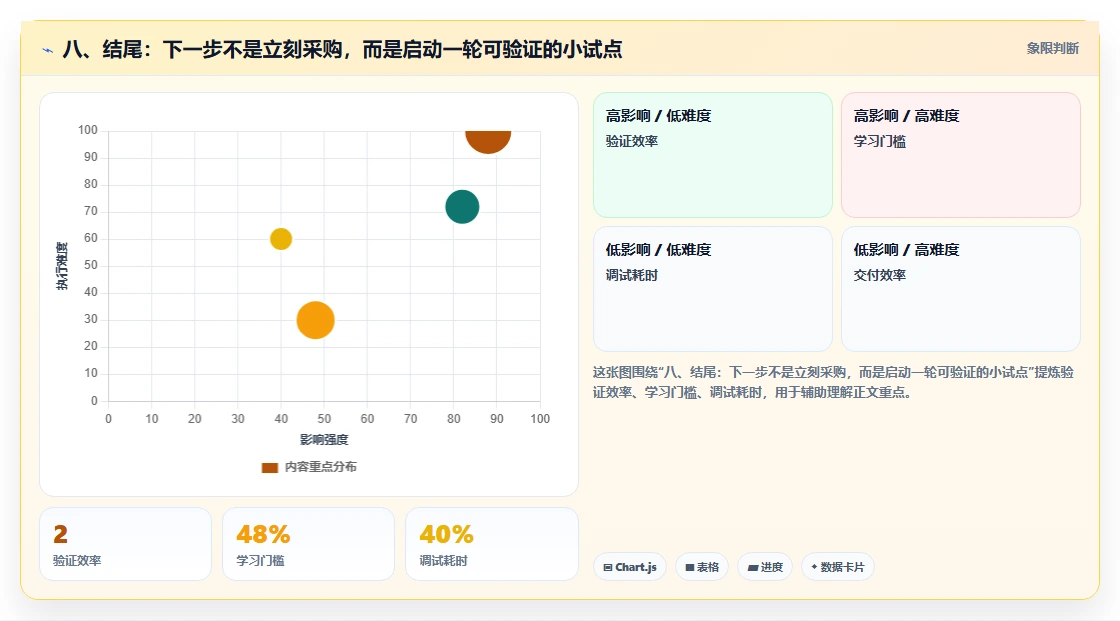Select the 进度 tag chip
The width and height of the screenshot is (1120, 621).
point(765,567)
